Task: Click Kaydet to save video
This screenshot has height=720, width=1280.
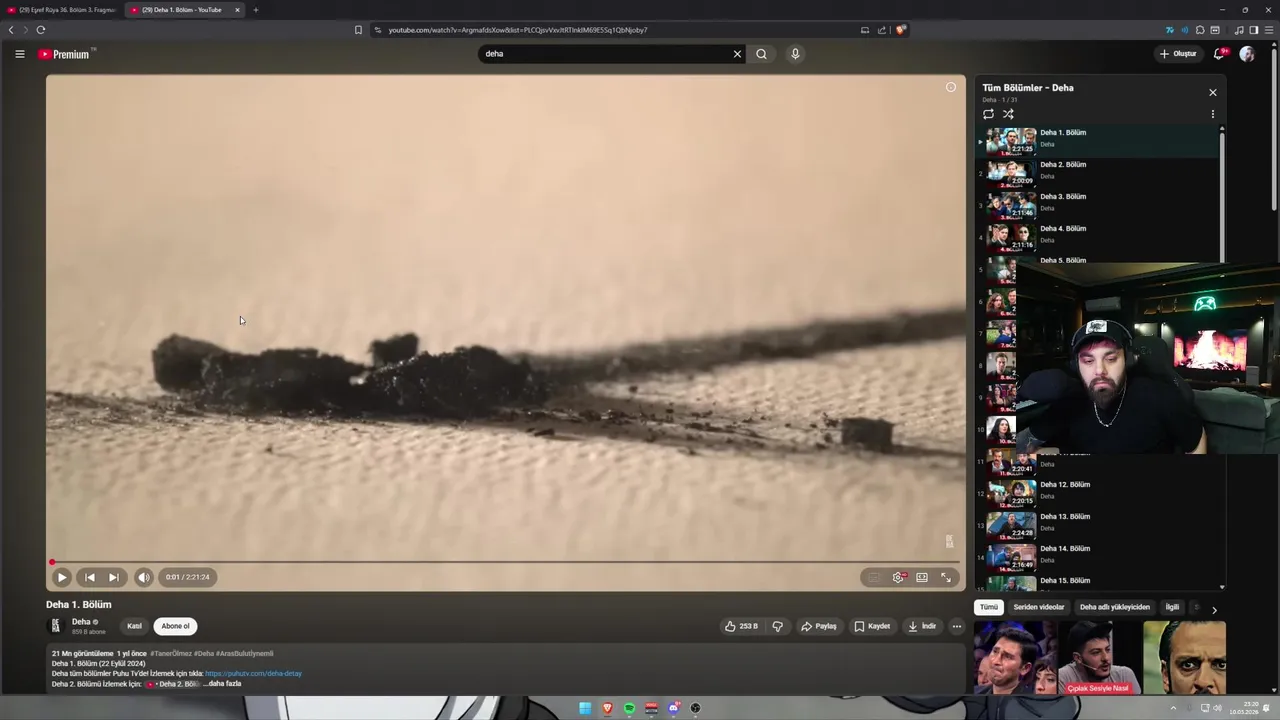Action: 872,626
